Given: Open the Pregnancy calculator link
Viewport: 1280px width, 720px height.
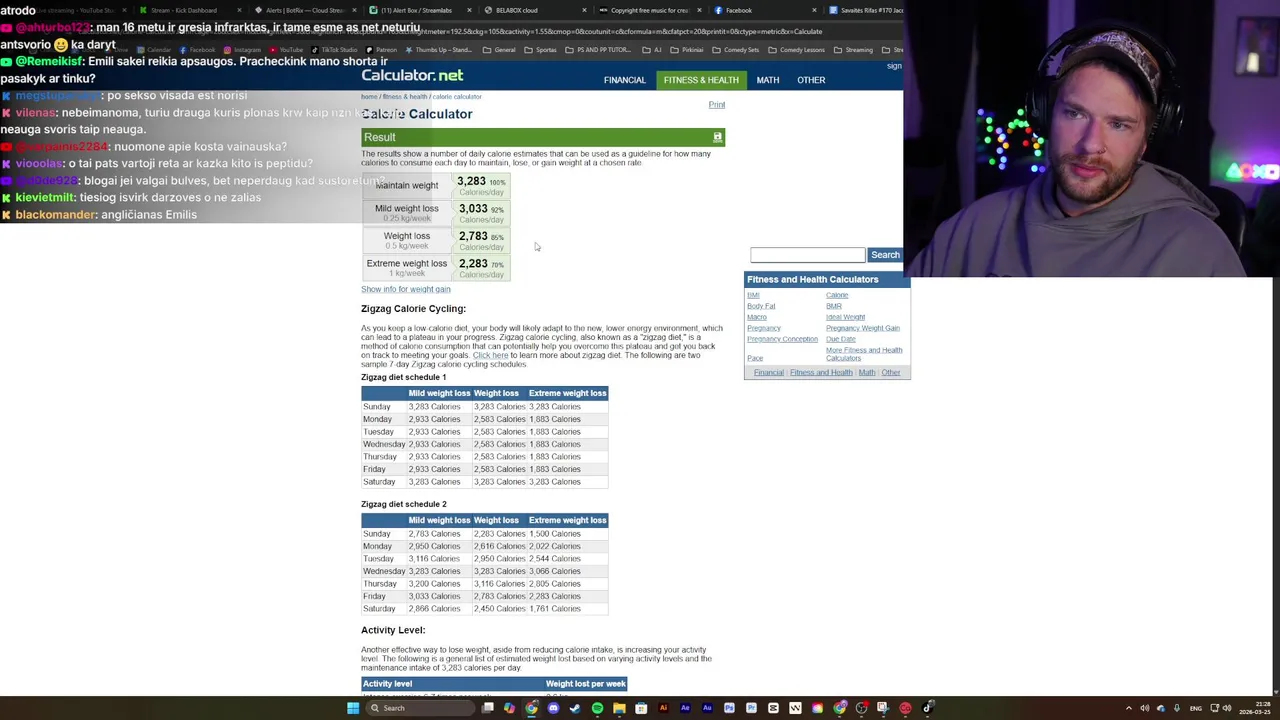Looking at the screenshot, I should coord(764,328).
